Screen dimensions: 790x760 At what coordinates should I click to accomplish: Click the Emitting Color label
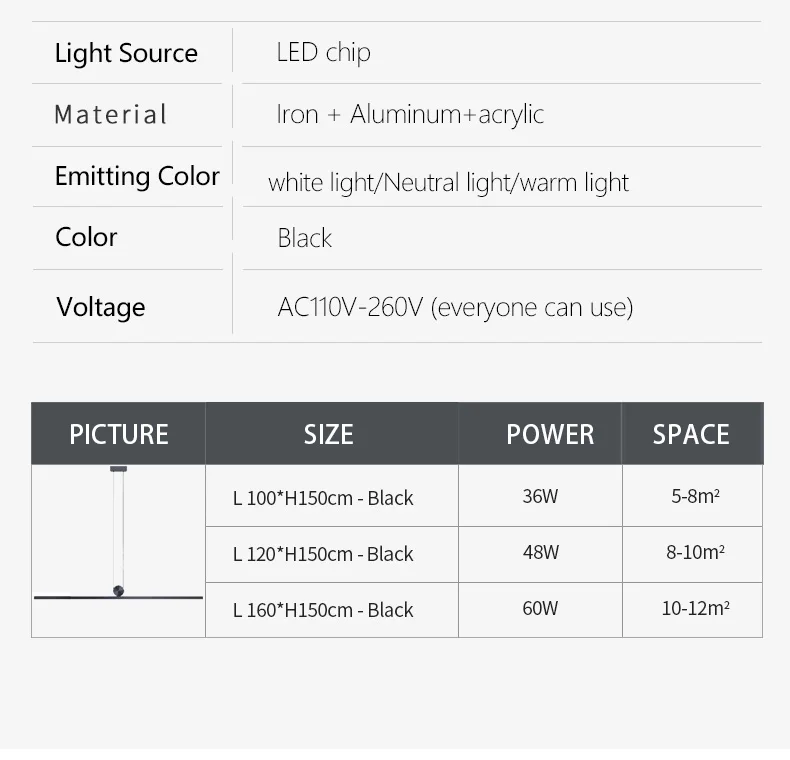point(137,176)
